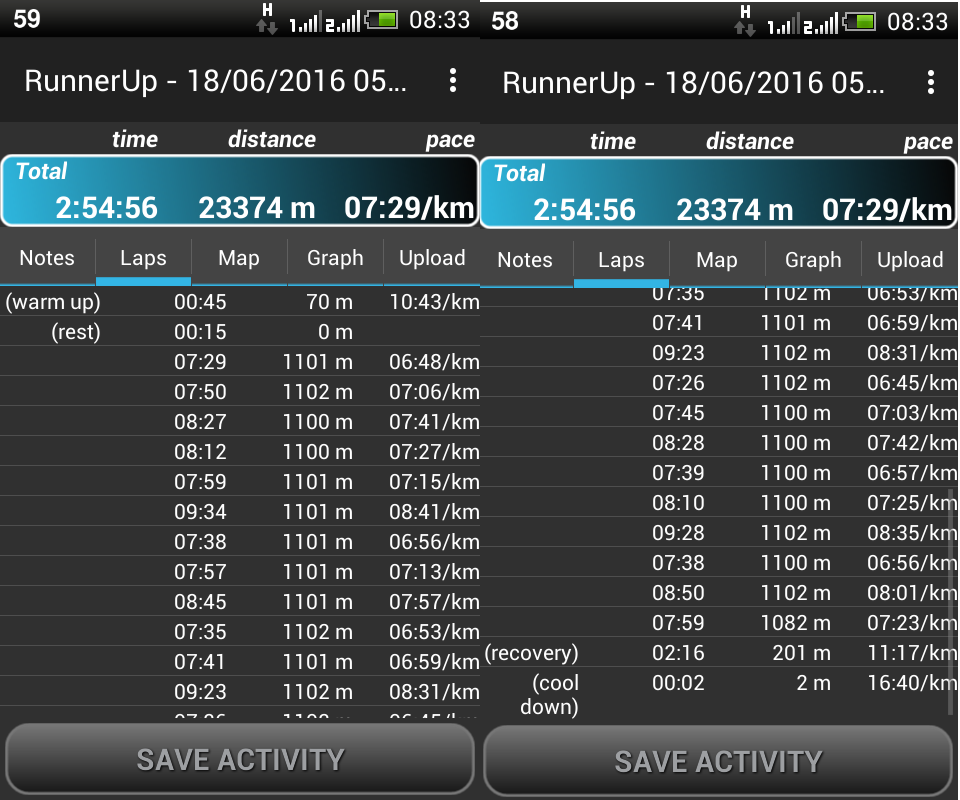The image size is (960, 800).
Task: Switch to Map tab in left screen
Action: point(239,258)
